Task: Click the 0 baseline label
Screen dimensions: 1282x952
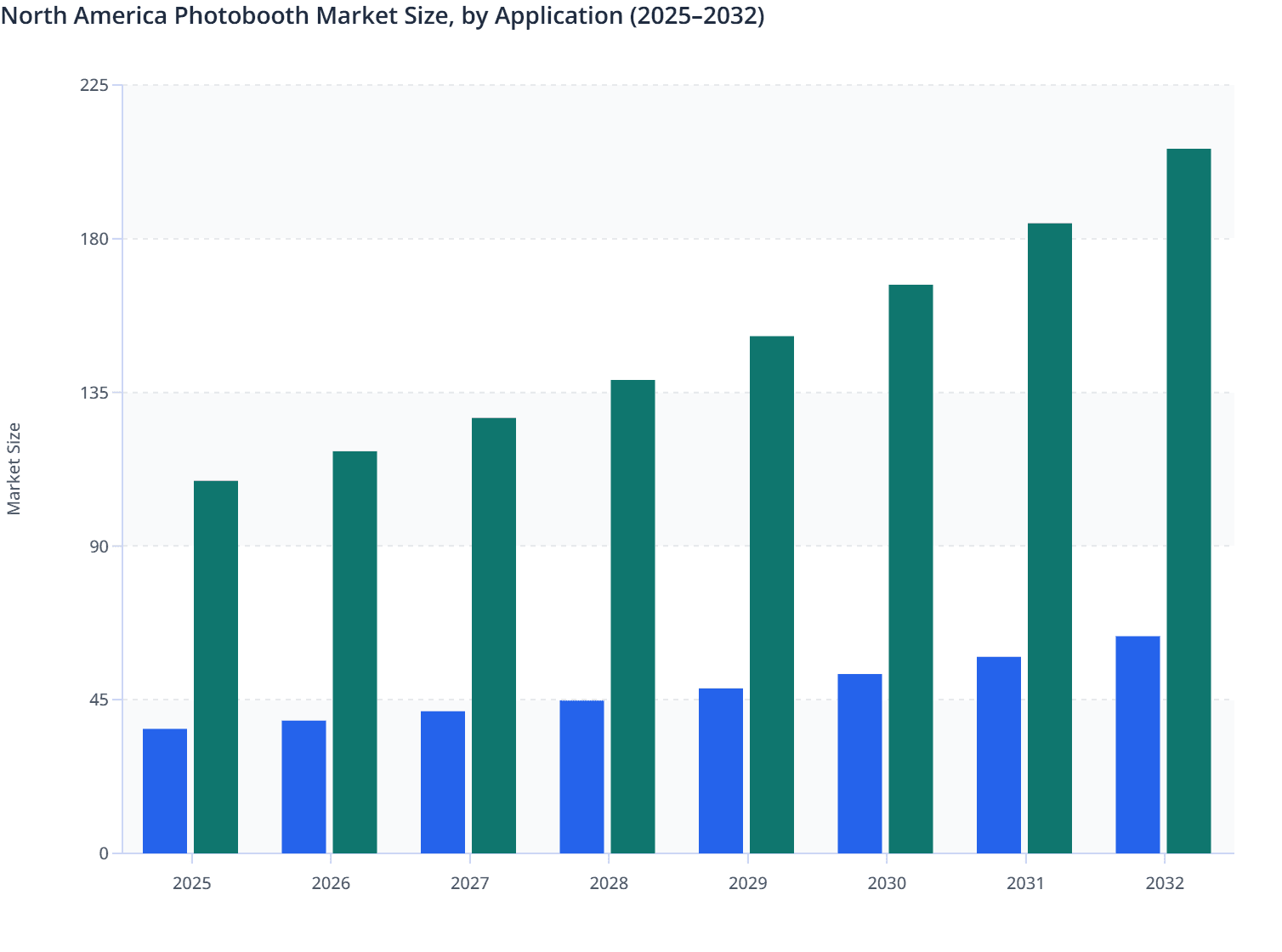Action: coord(105,853)
